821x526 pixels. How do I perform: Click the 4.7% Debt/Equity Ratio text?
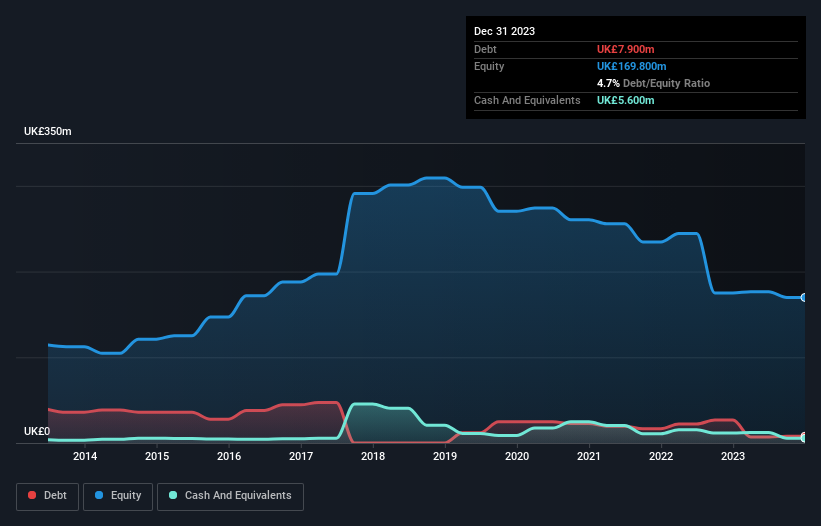(x=653, y=83)
